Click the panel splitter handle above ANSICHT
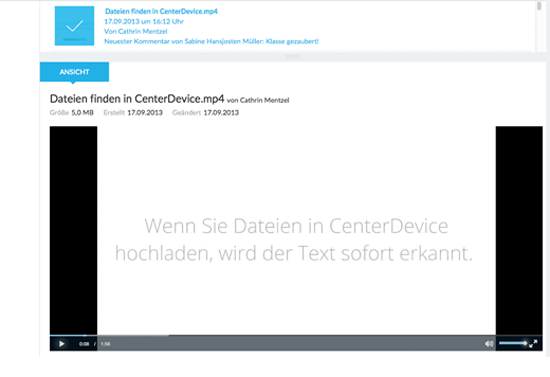 (293, 57)
